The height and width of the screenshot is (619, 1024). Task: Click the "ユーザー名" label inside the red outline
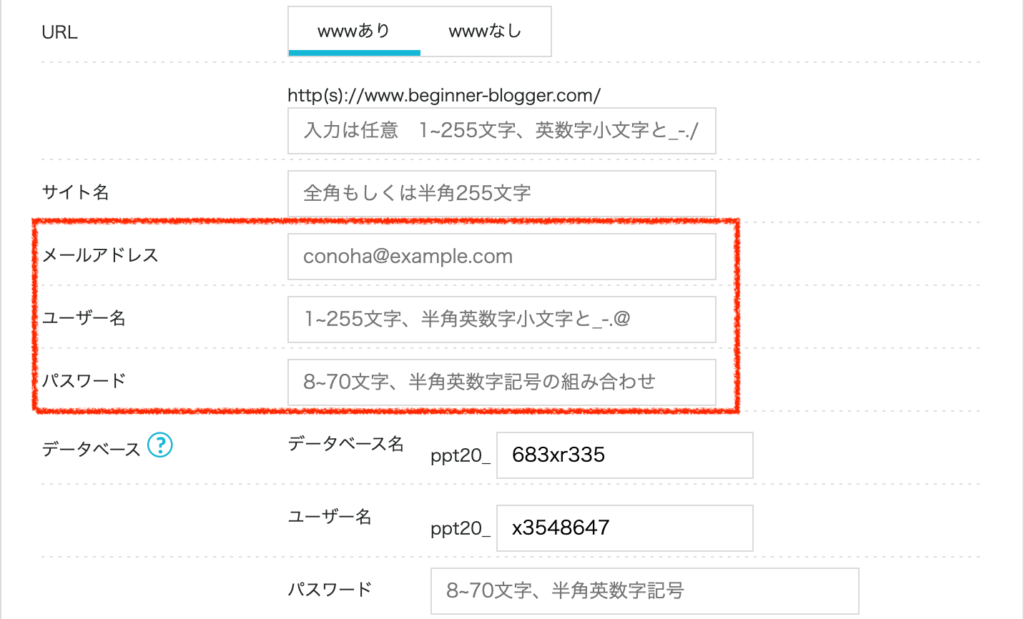coord(83,318)
